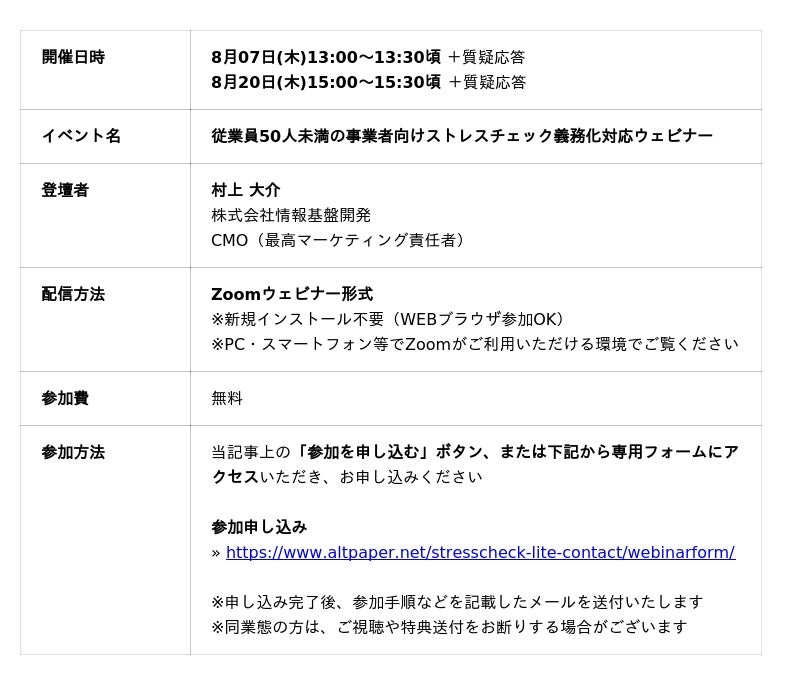Select the 8月20日 15:00 date line
Viewport: 800px width, 685px height.
coord(368,82)
